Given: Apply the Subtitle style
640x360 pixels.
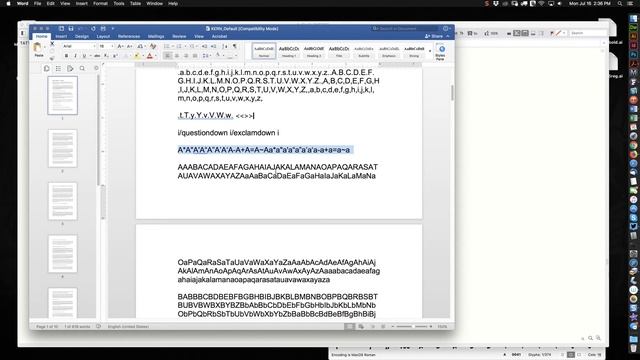Looking at the screenshot, I should (364, 51).
